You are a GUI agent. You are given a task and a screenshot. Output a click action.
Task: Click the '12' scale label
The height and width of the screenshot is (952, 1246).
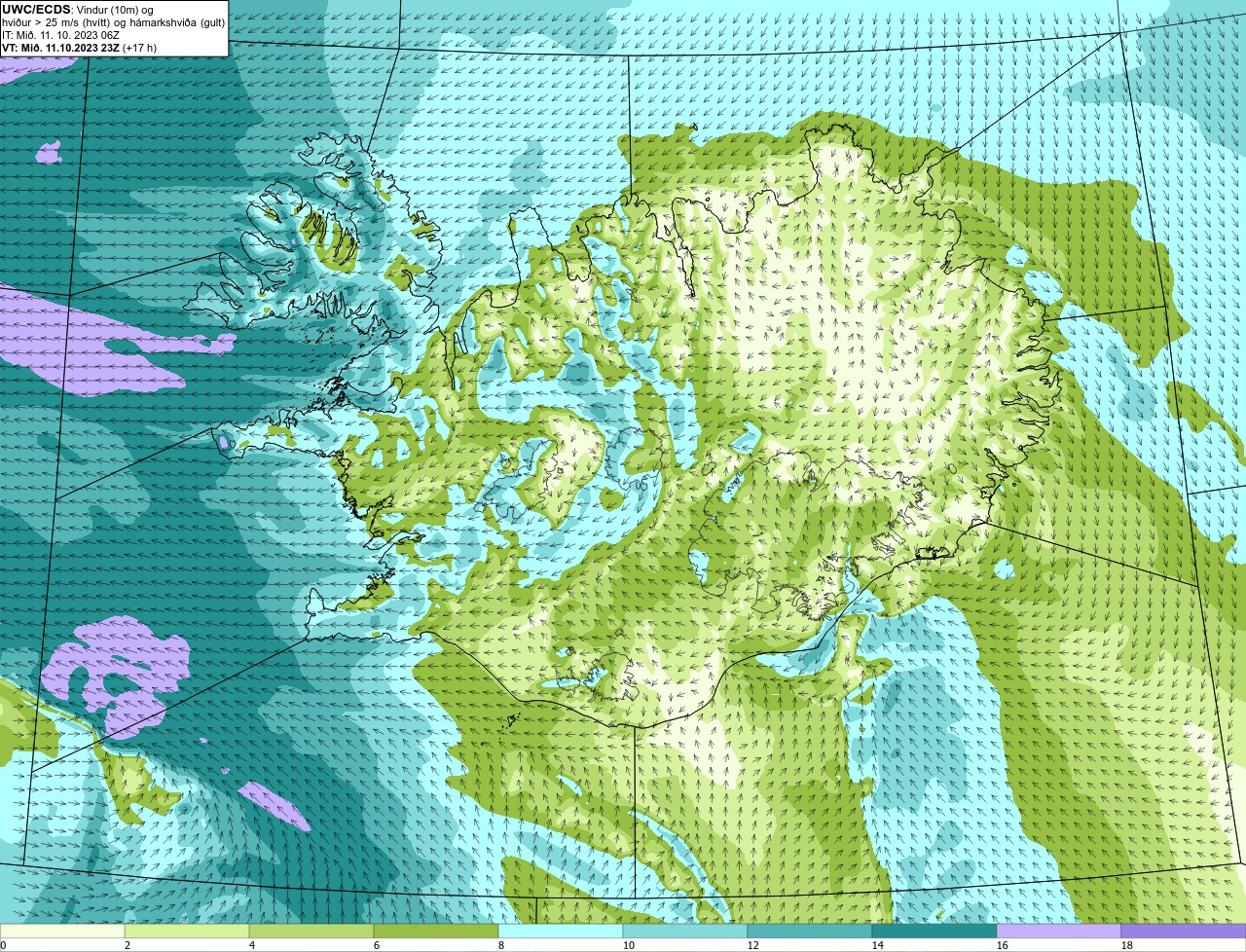pos(753,945)
